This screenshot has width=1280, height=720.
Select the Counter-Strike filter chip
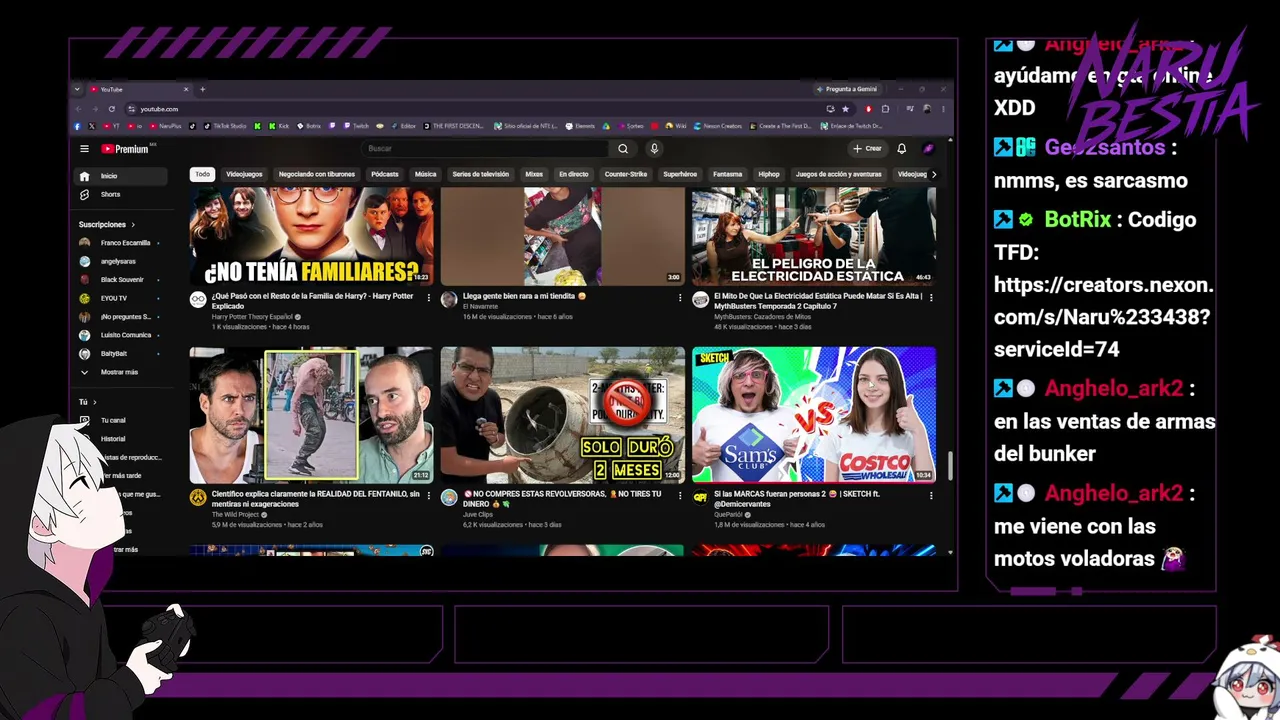coord(626,174)
